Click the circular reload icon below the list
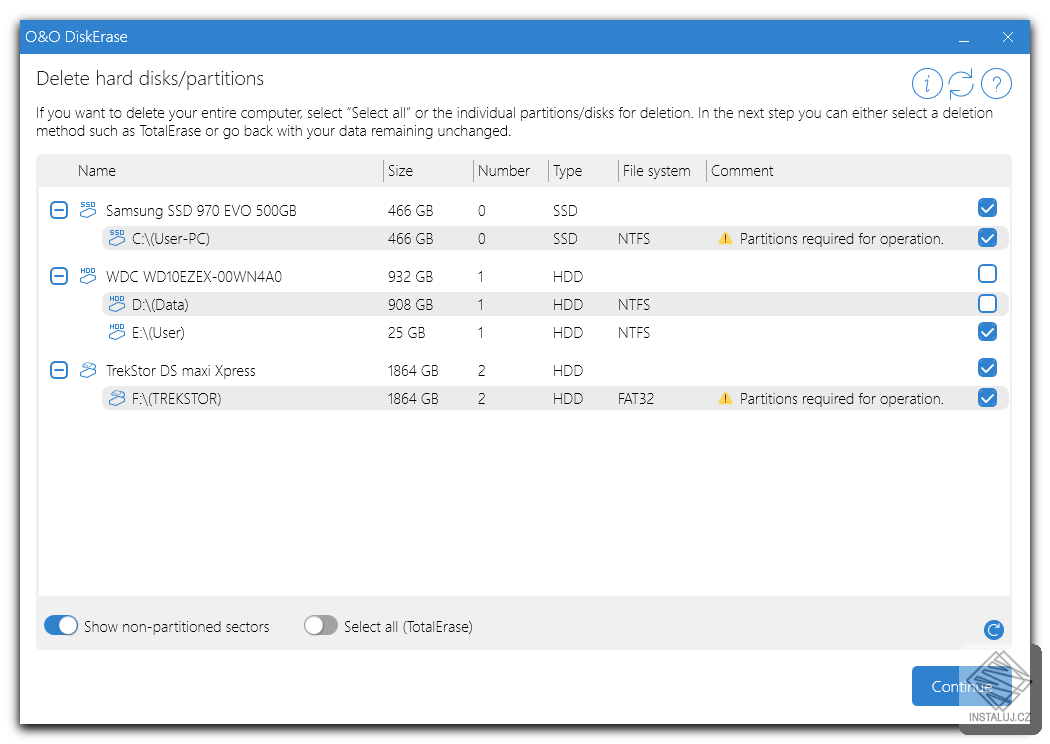This screenshot has width=1050, height=744. 994,629
